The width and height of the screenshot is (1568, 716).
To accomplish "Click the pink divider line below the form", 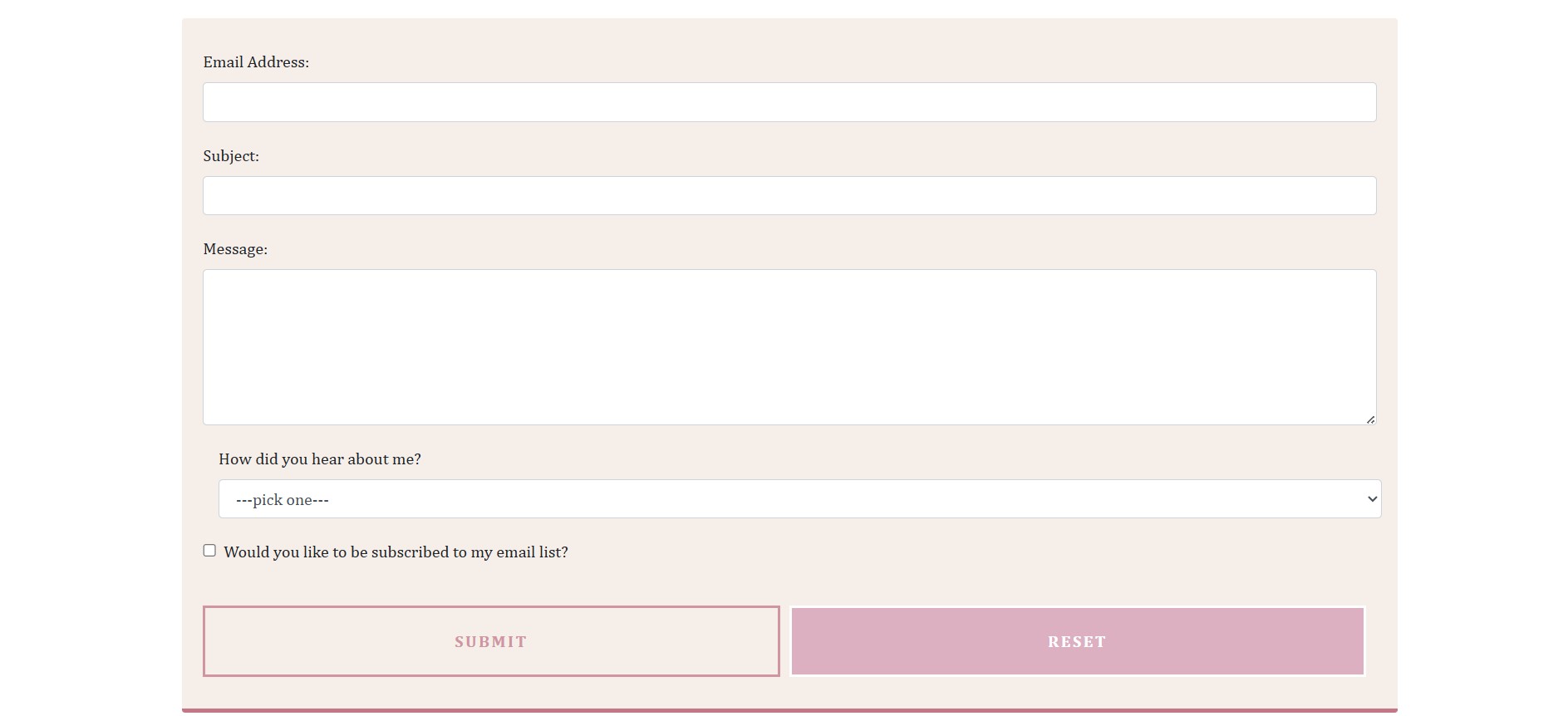I will click(789, 710).
